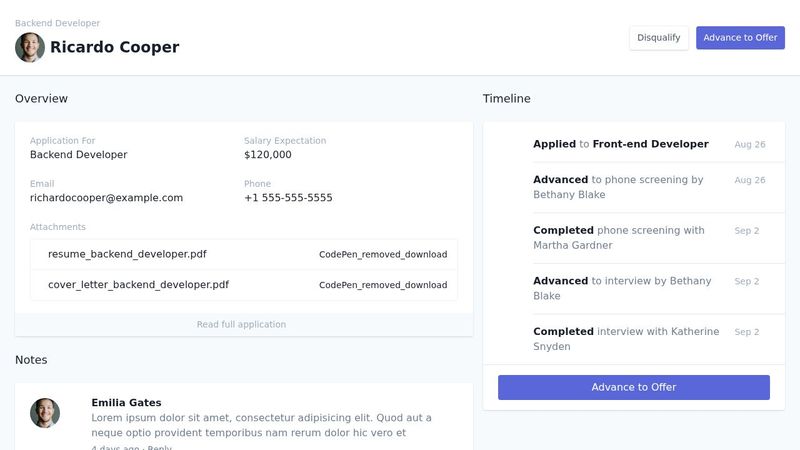
Task: Click Emilia Gates' avatar in Notes
Action: [45, 413]
